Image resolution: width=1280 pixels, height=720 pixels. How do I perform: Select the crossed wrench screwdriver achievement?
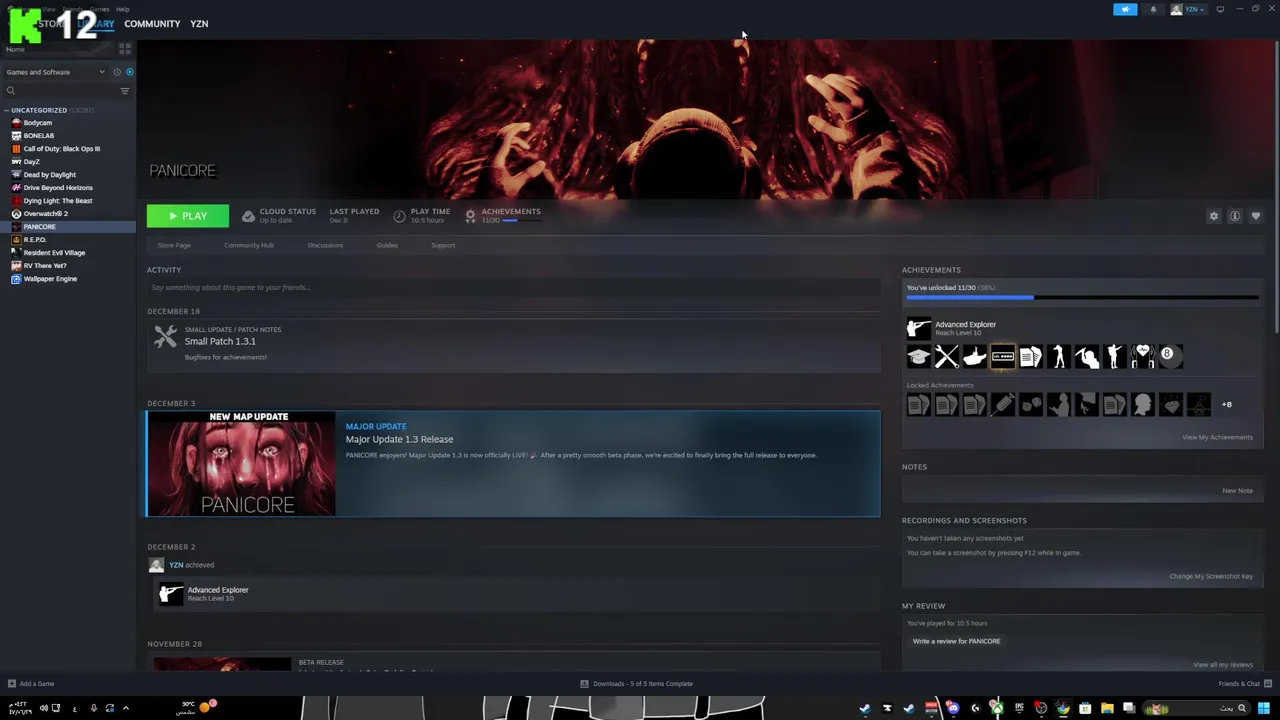tap(946, 356)
